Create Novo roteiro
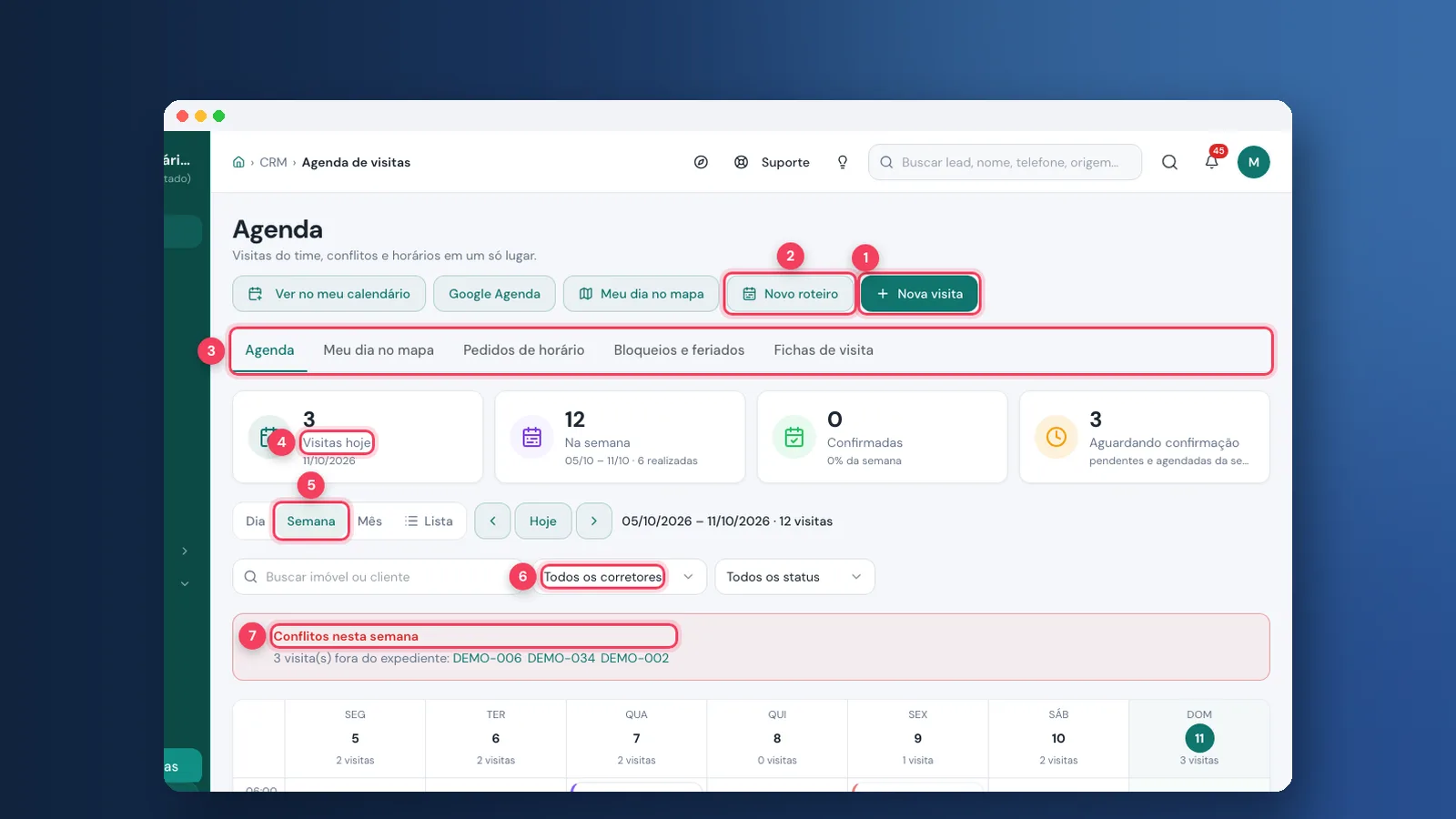The width and height of the screenshot is (1456, 819). pos(790,294)
